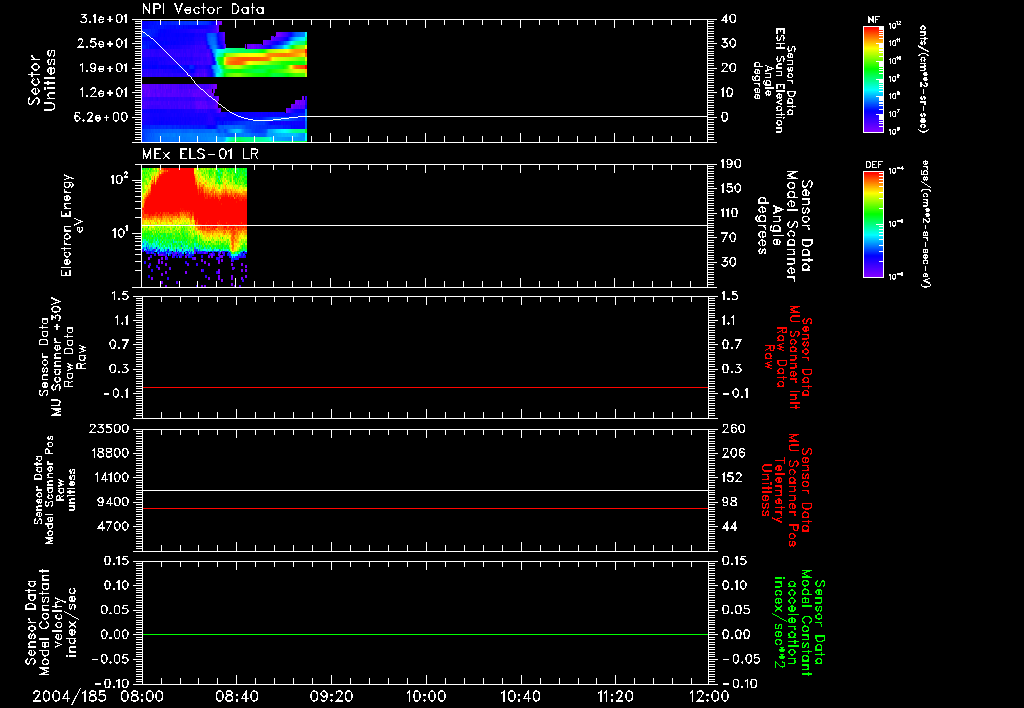This screenshot has height=708, width=1024.
Task: Click the red MU Scanner Pos telemetry line
Action: click(425, 508)
